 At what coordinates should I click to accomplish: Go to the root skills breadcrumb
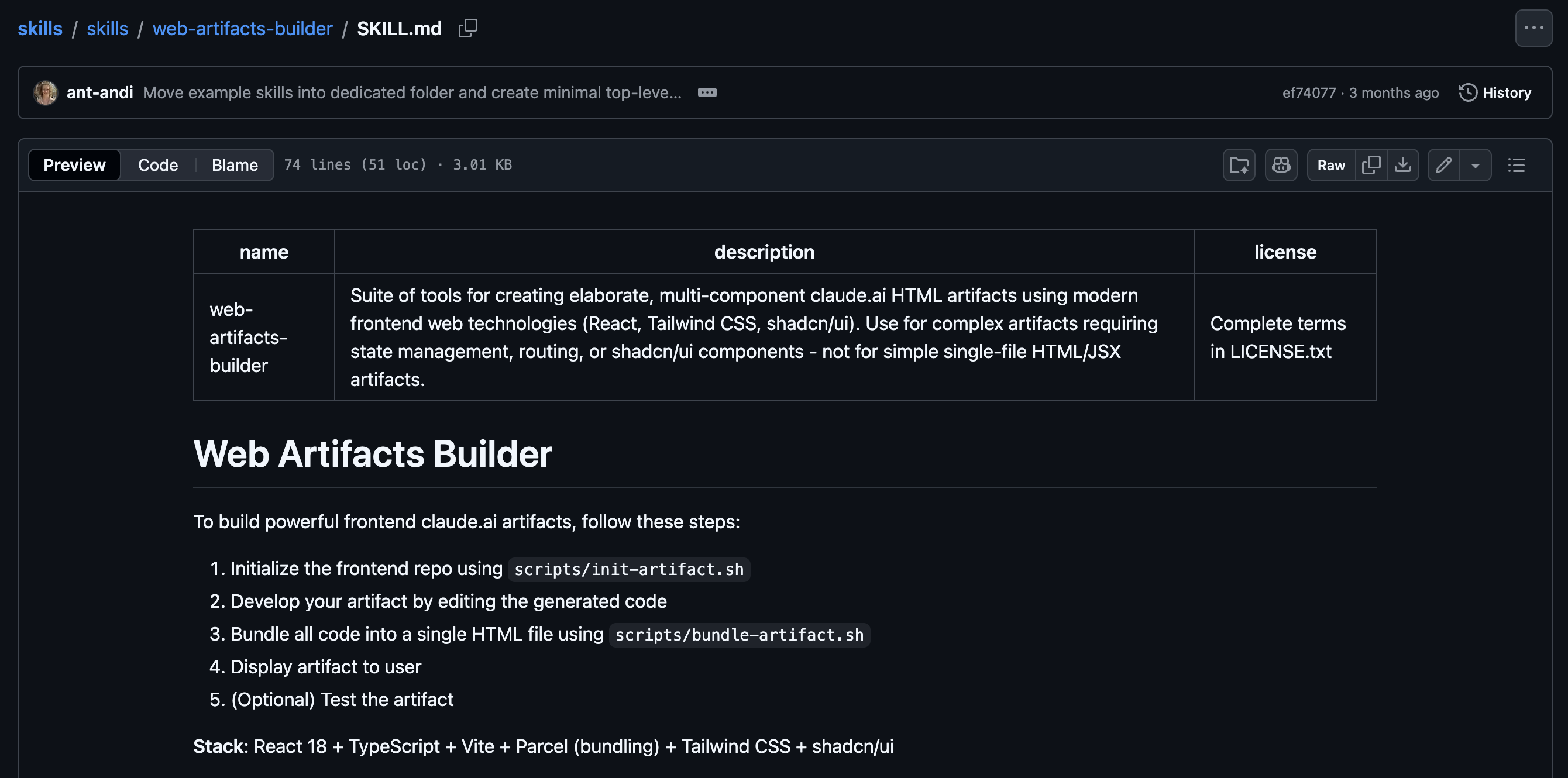coord(40,28)
